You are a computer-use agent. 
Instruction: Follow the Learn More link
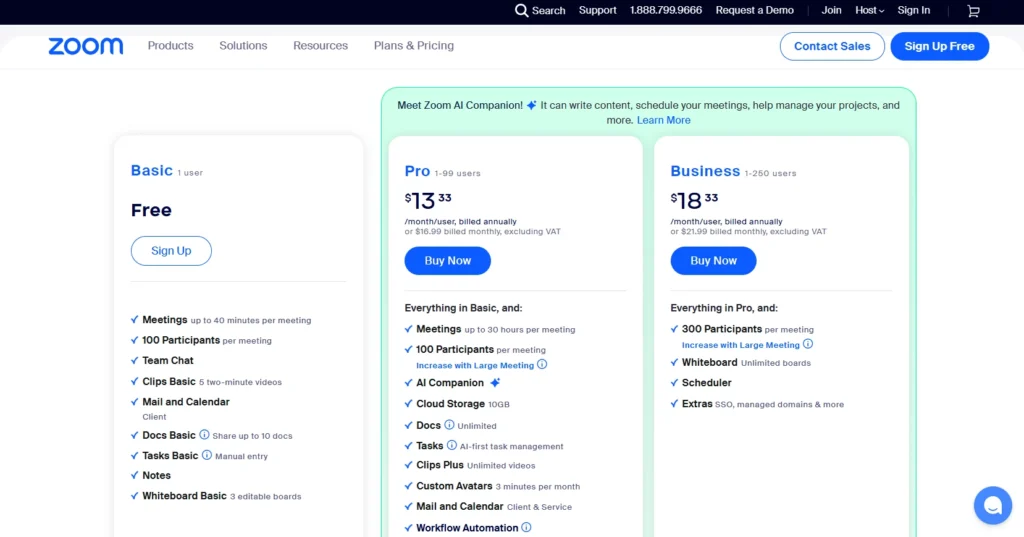click(x=663, y=120)
